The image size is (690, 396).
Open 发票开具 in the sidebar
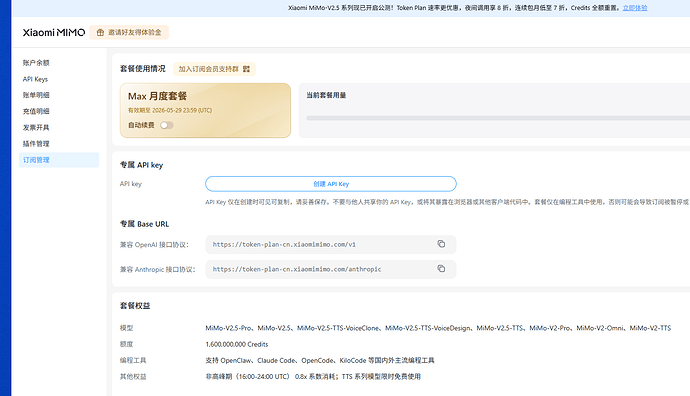(x=36, y=128)
